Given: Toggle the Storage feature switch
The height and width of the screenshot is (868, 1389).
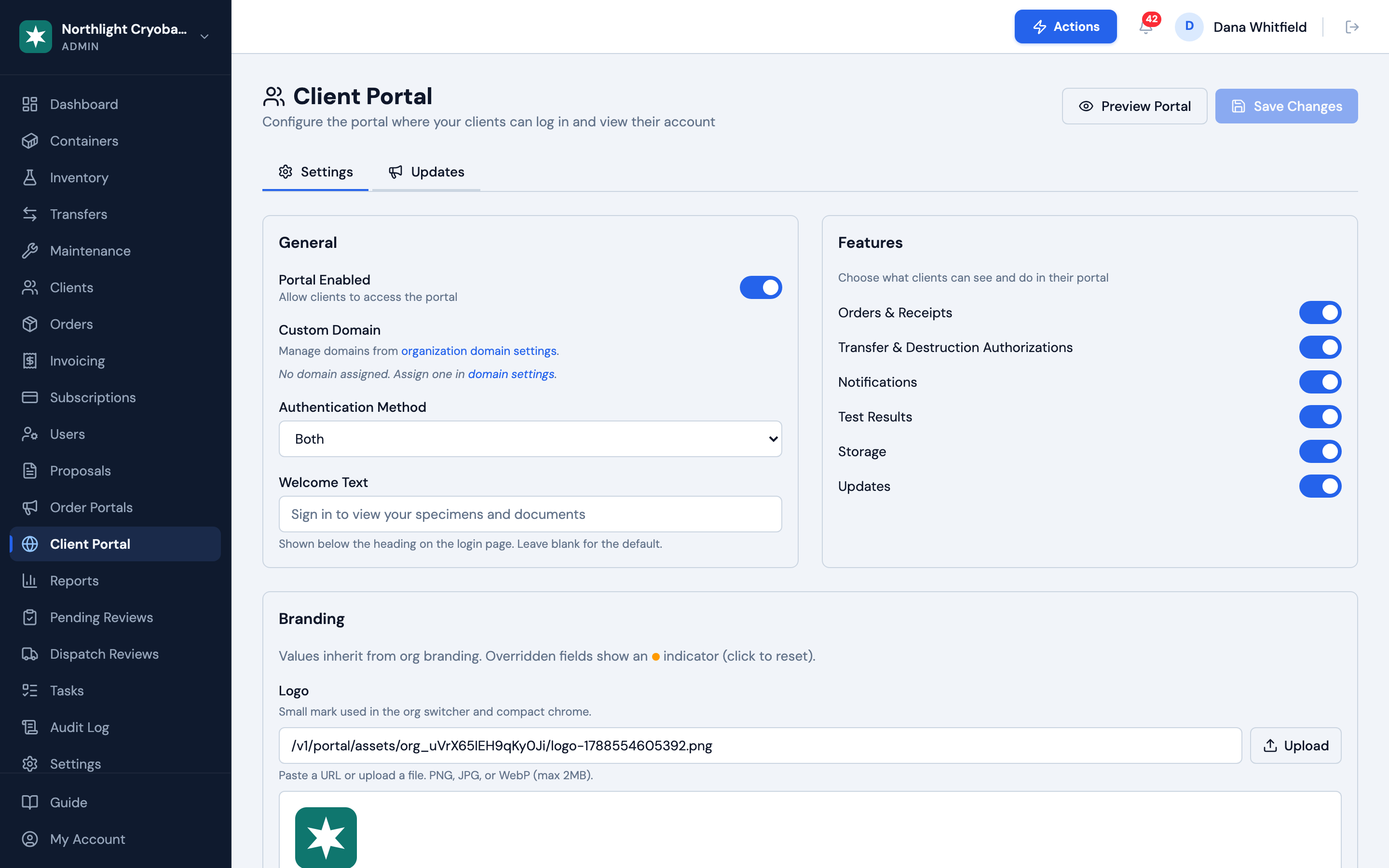Looking at the screenshot, I should pyautogui.click(x=1320, y=451).
